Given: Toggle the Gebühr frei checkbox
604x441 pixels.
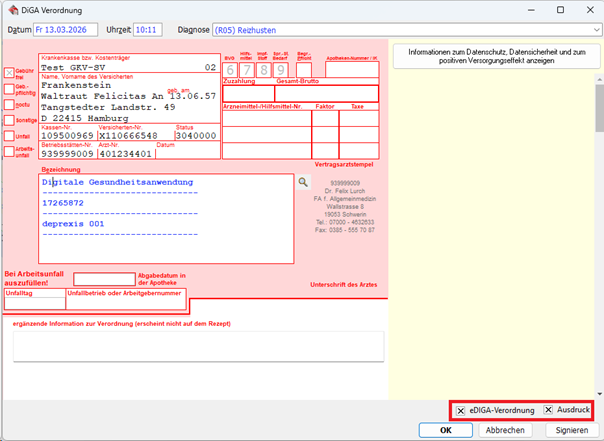Looking at the screenshot, I should coord(10,73).
